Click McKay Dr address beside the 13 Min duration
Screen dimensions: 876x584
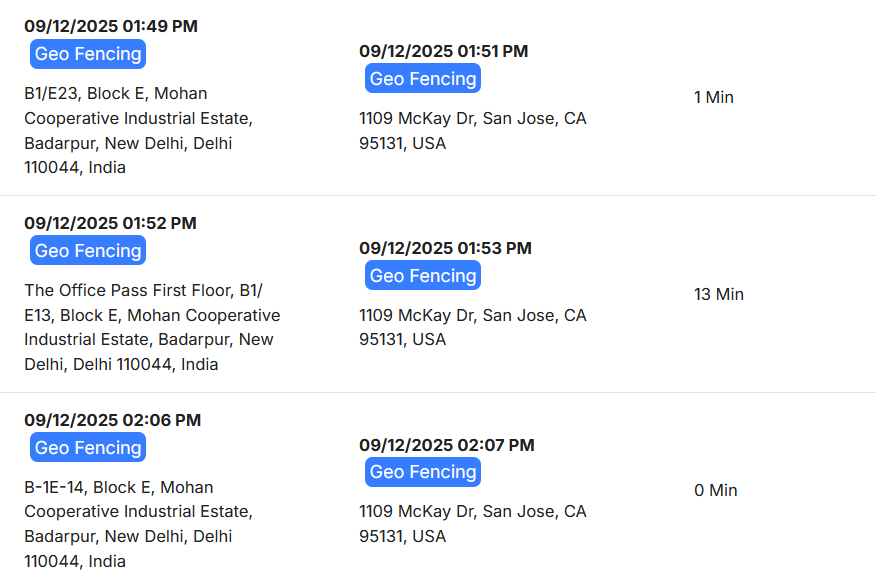click(x=472, y=327)
